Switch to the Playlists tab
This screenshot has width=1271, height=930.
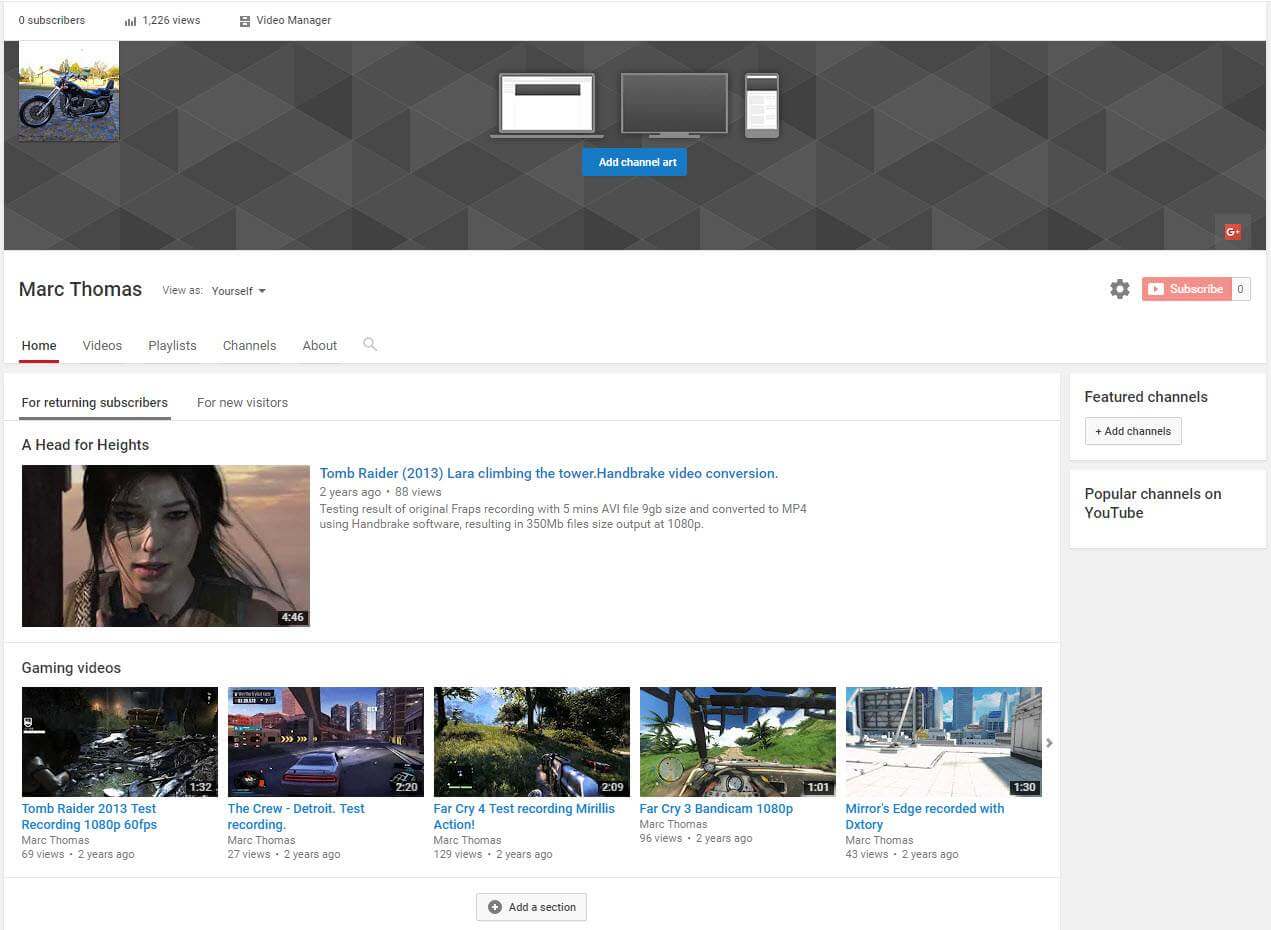[x=172, y=345]
